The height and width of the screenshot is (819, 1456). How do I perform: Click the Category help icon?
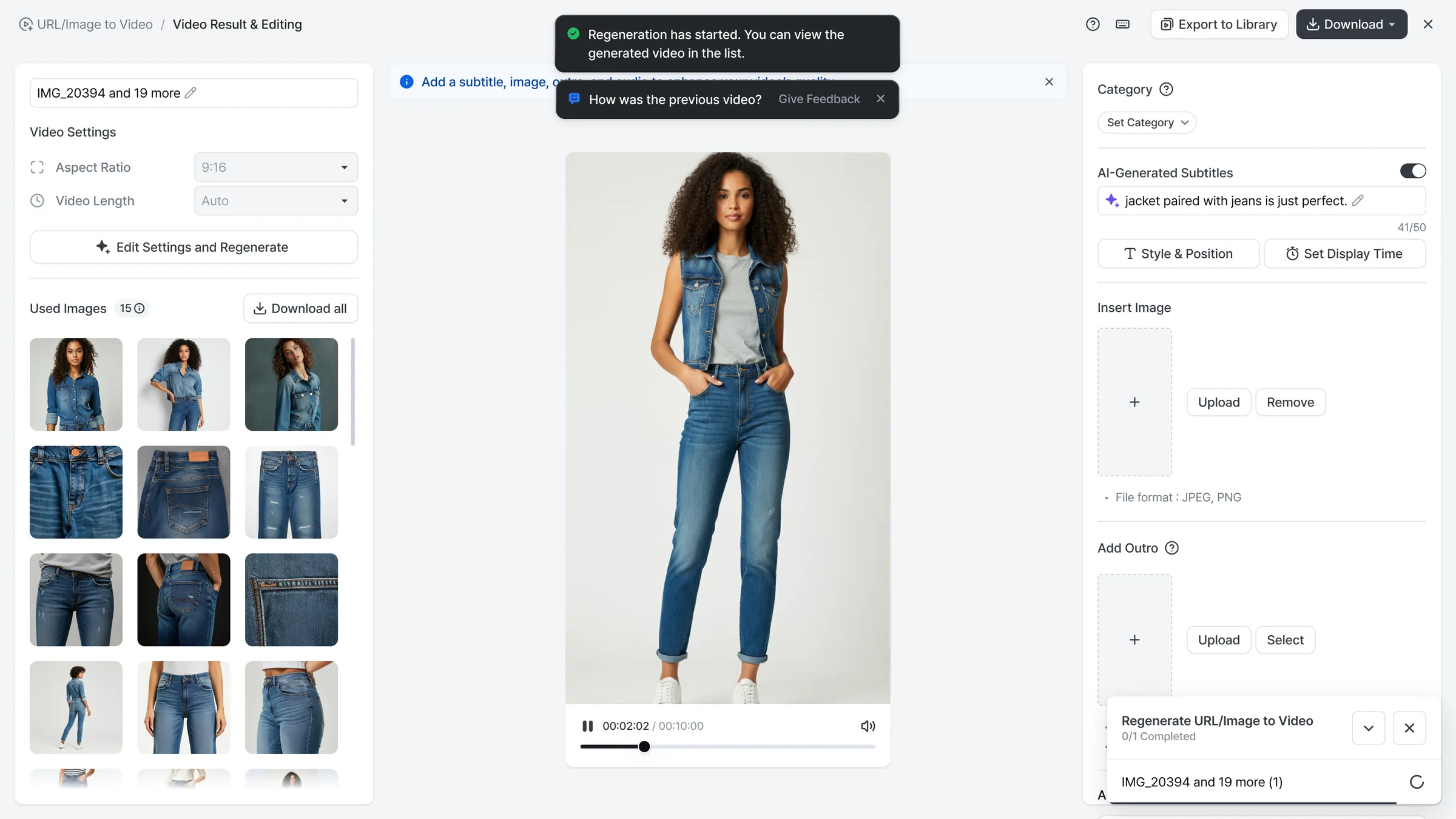(x=1166, y=89)
